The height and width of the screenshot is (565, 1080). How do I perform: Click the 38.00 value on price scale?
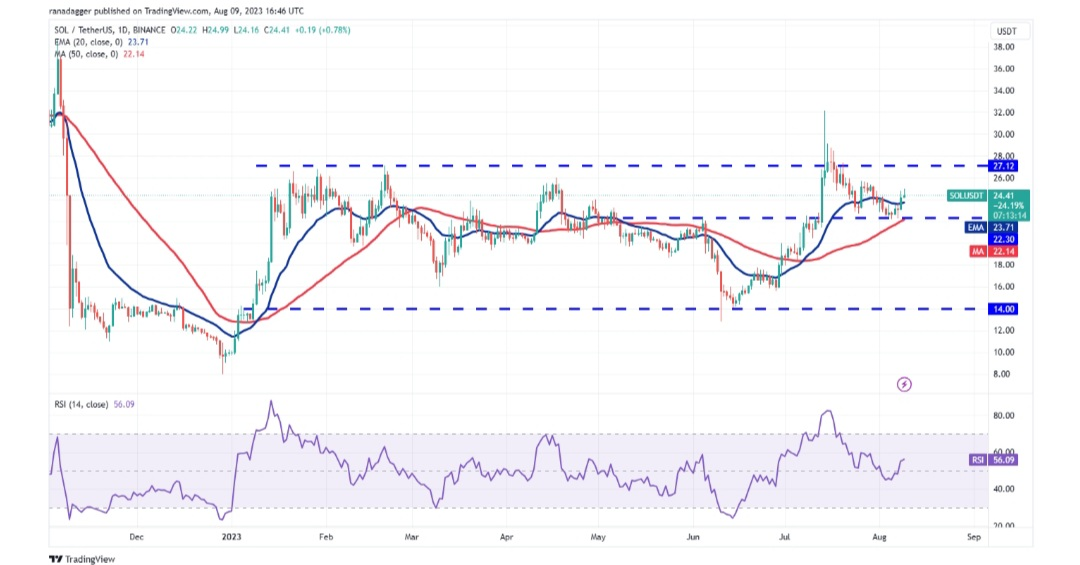tap(1004, 47)
